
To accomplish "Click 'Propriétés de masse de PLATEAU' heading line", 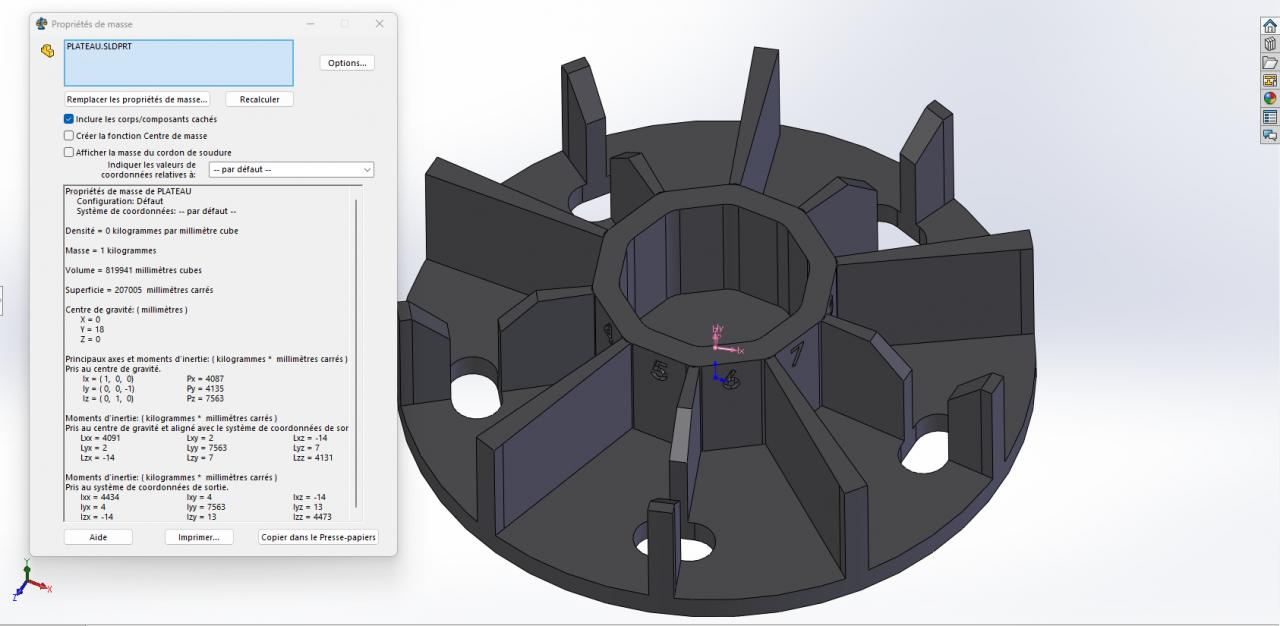I will pyautogui.click(x=128, y=191).
